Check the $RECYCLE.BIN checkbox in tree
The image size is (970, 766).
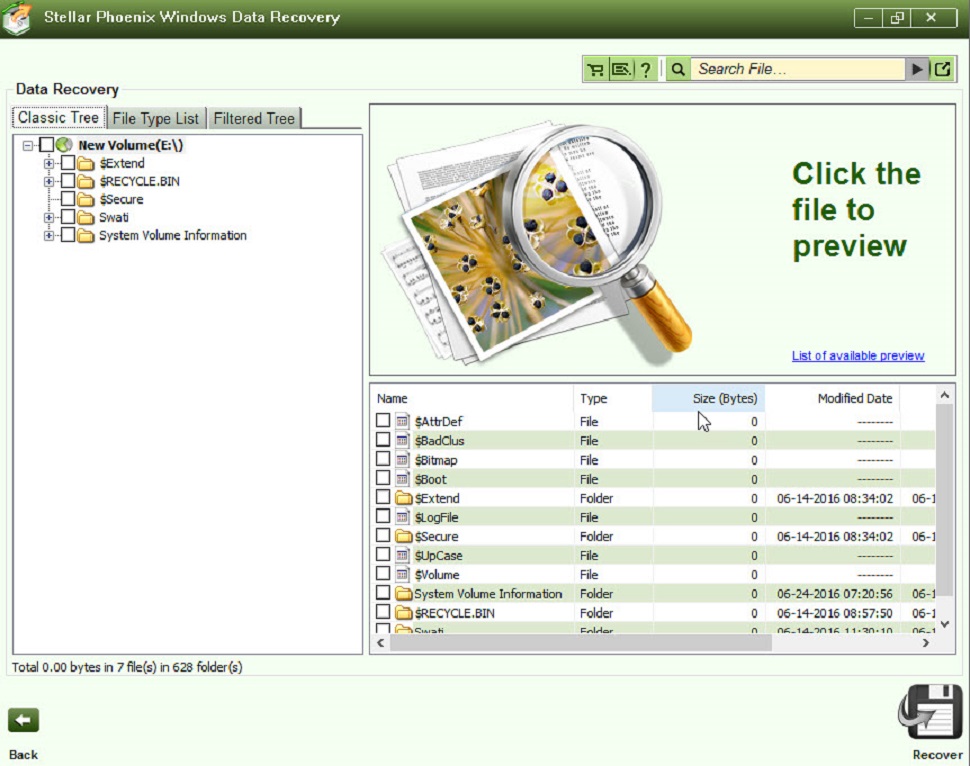coord(68,181)
